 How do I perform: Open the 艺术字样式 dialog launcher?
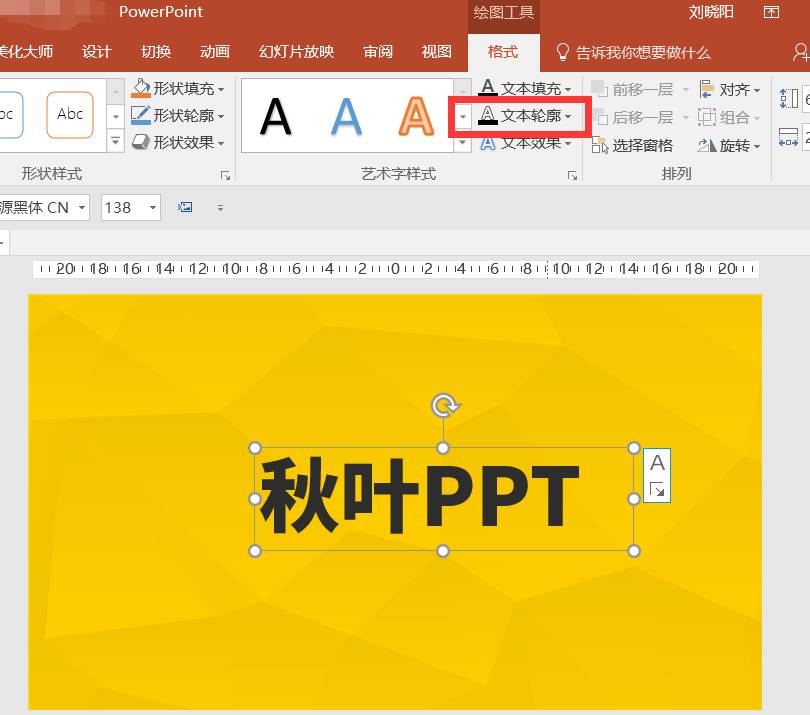point(572,176)
